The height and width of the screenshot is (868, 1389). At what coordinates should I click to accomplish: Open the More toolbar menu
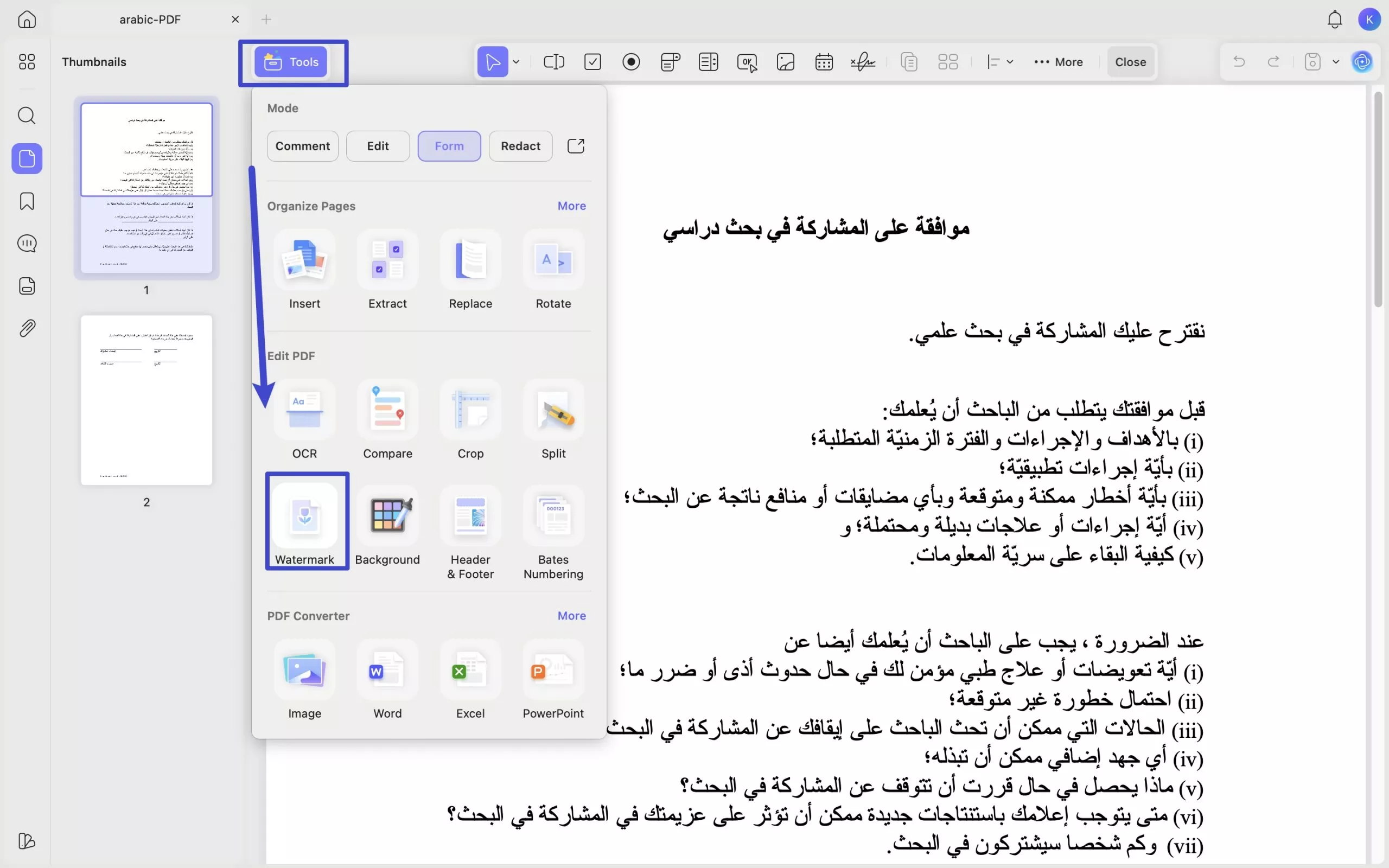click(x=1058, y=61)
